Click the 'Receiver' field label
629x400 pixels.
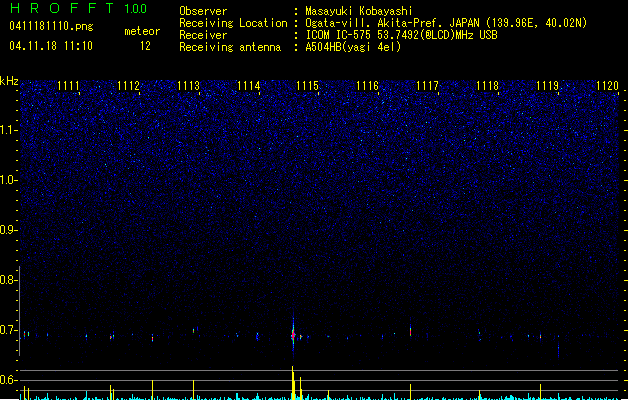point(203,35)
